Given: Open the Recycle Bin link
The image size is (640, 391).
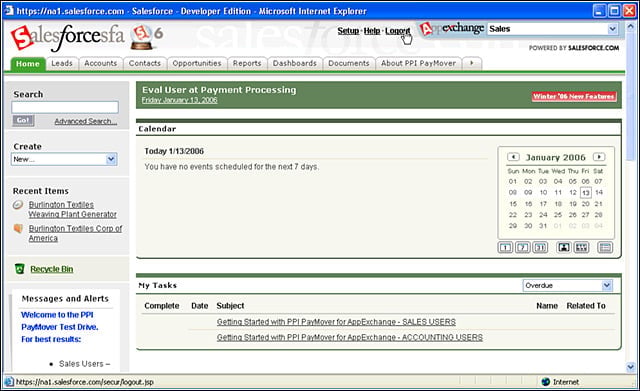Looking at the screenshot, I should (x=52, y=269).
